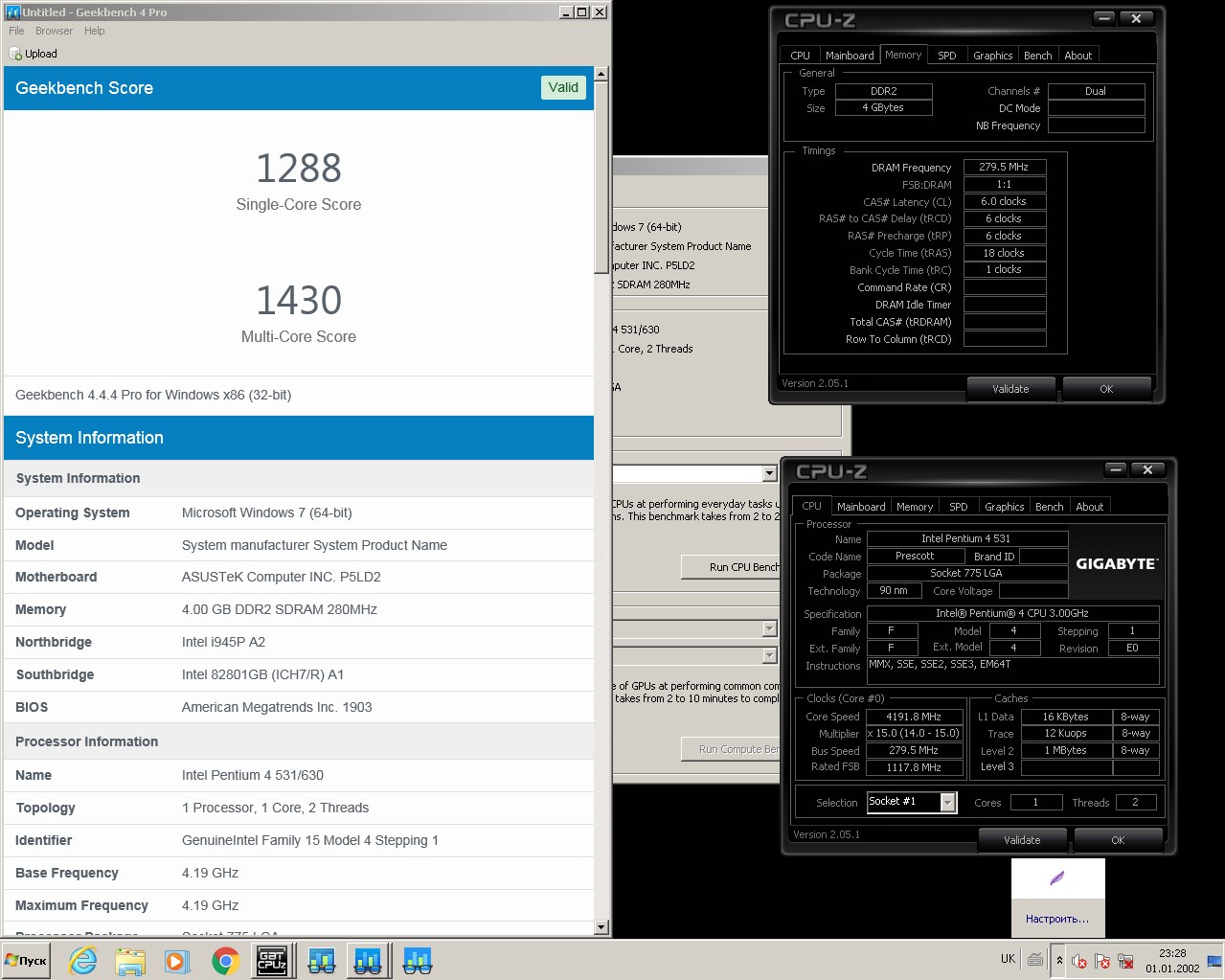Select Bench tab in CPU-Z Memory window
This screenshot has height=980, width=1225.
1038,56
